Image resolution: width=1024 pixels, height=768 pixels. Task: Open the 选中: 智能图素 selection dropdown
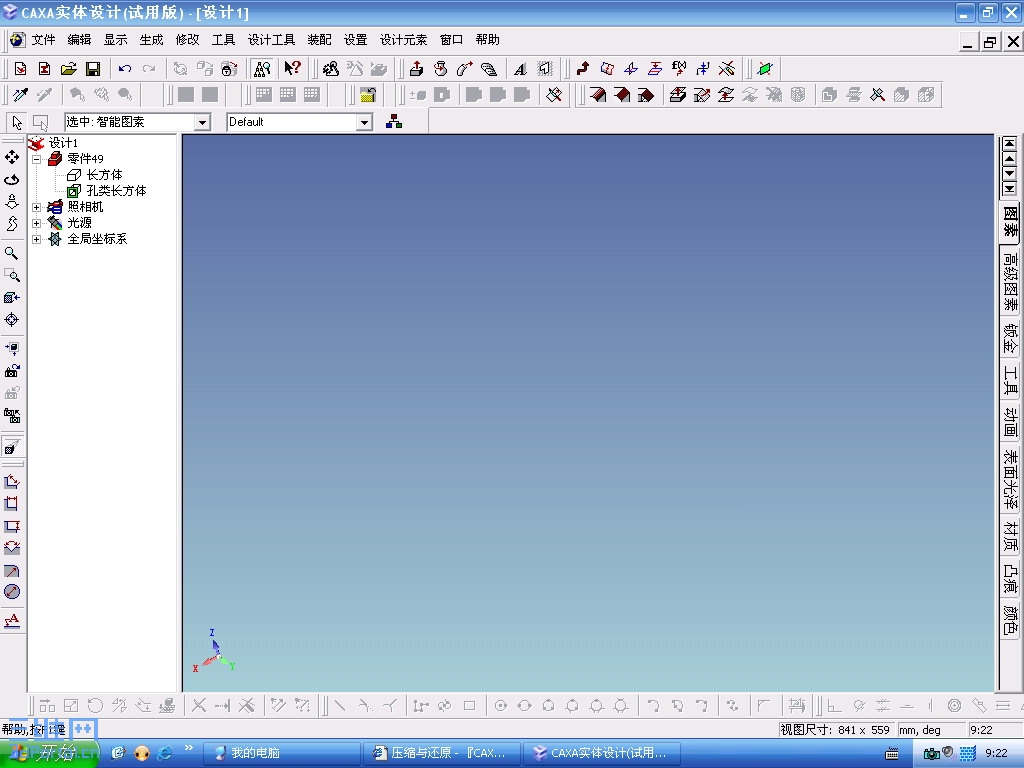[202, 122]
